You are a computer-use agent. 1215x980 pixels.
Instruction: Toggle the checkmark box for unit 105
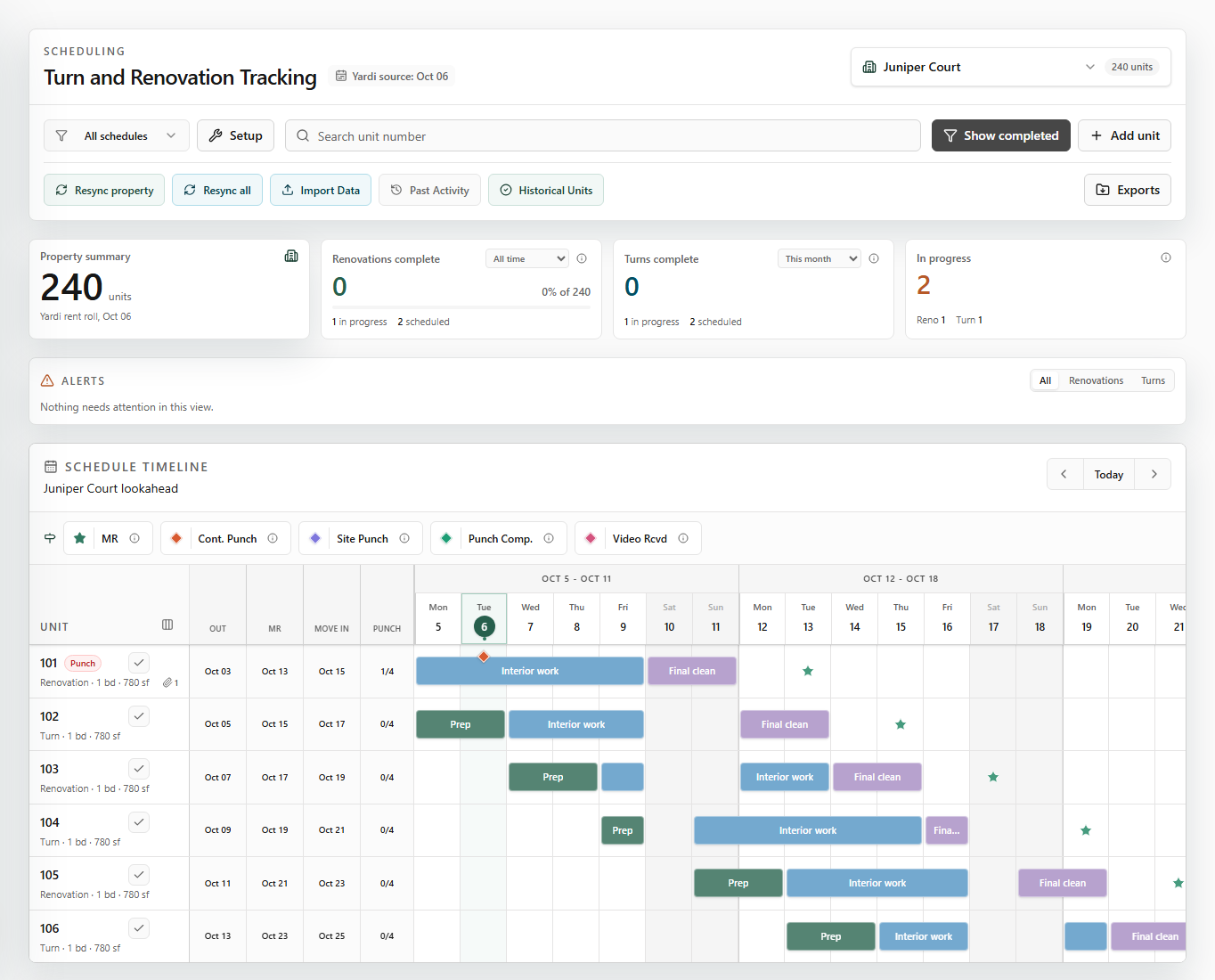(x=139, y=875)
